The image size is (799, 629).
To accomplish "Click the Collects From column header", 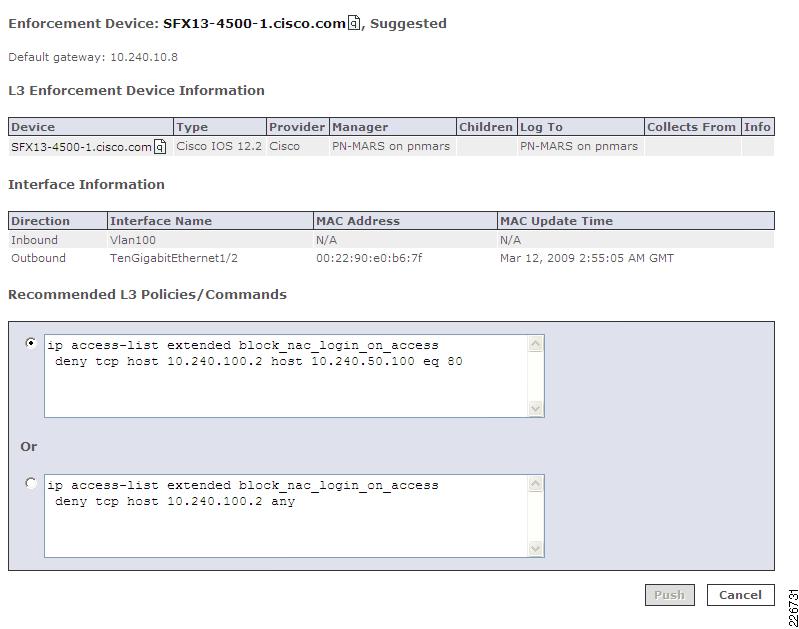I will pyautogui.click(x=693, y=126).
